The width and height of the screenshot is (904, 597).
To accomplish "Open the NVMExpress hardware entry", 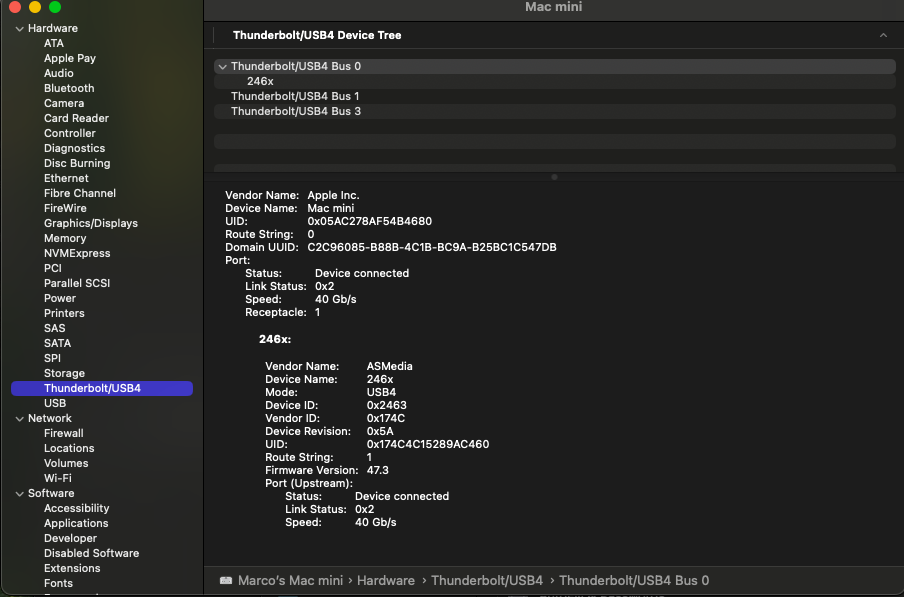I will pyautogui.click(x=77, y=253).
